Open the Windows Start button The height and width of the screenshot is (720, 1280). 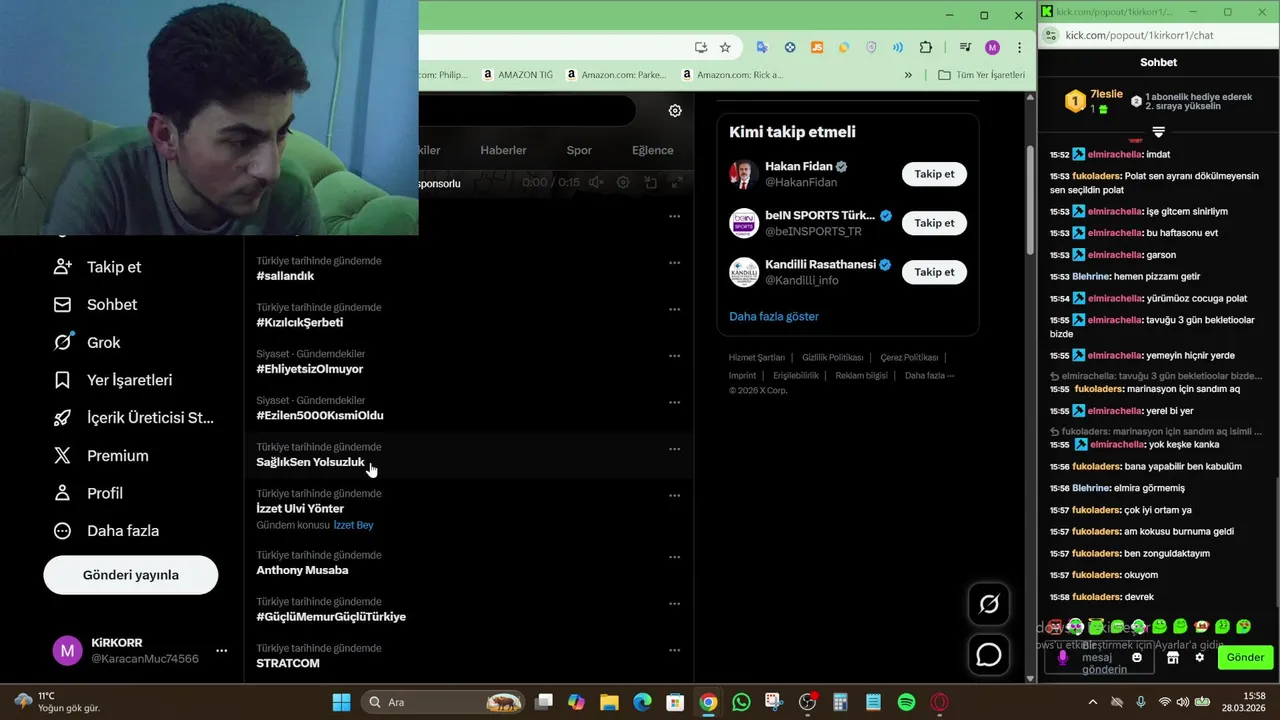341,702
